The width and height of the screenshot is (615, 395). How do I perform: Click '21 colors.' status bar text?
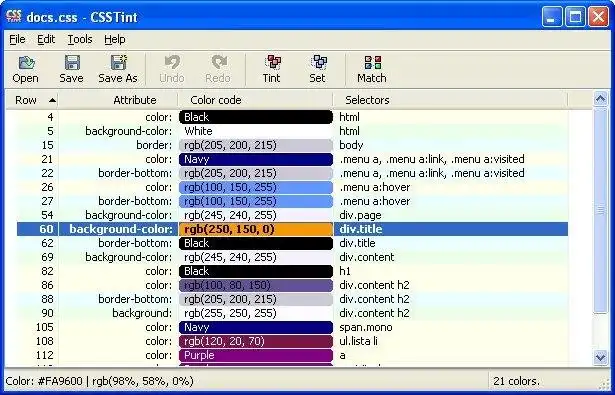517,381
